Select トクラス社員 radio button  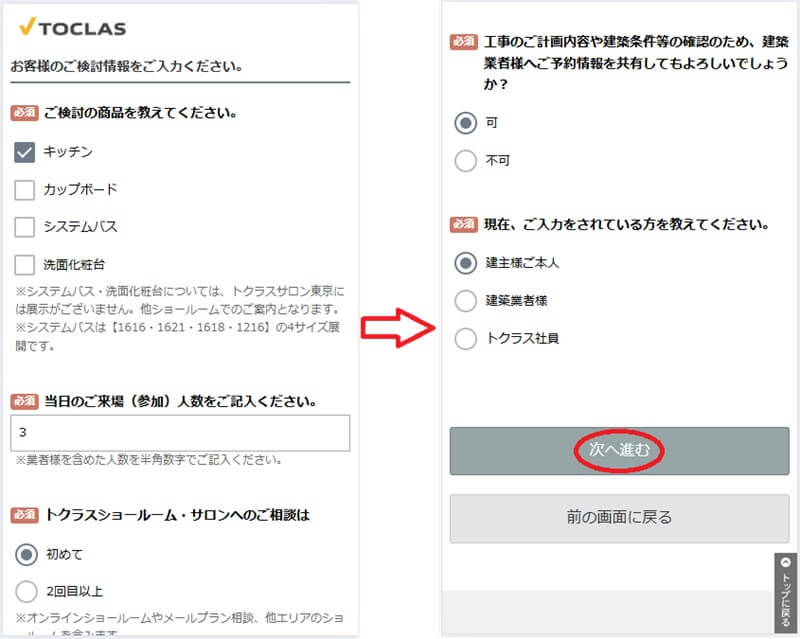coord(465,339)
